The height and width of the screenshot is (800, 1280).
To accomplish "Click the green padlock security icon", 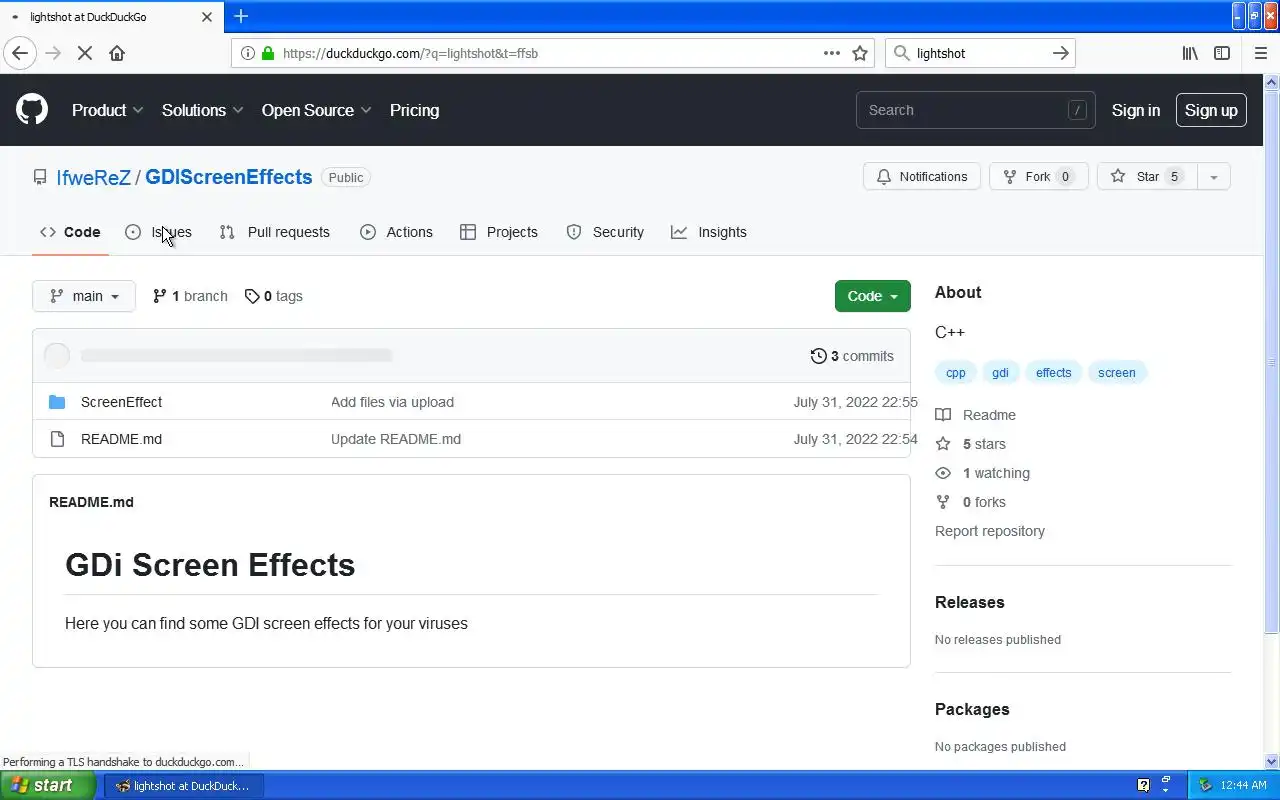I will 268,53.
